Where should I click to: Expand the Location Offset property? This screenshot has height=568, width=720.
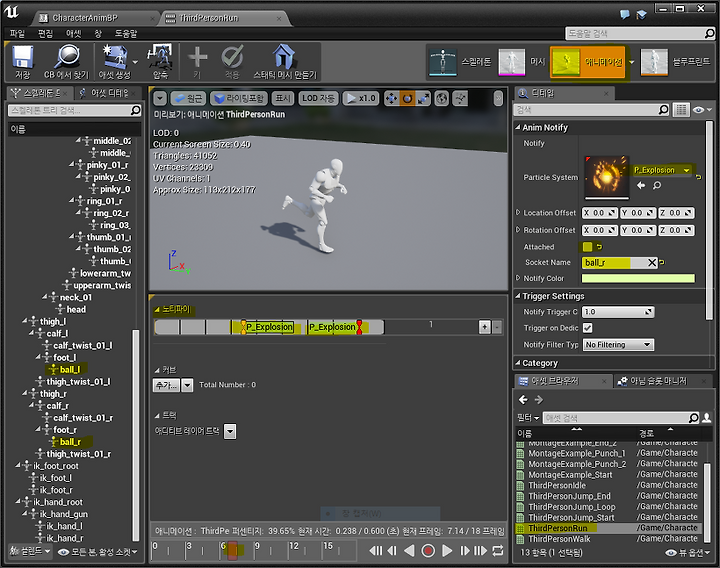pos(518,213)
